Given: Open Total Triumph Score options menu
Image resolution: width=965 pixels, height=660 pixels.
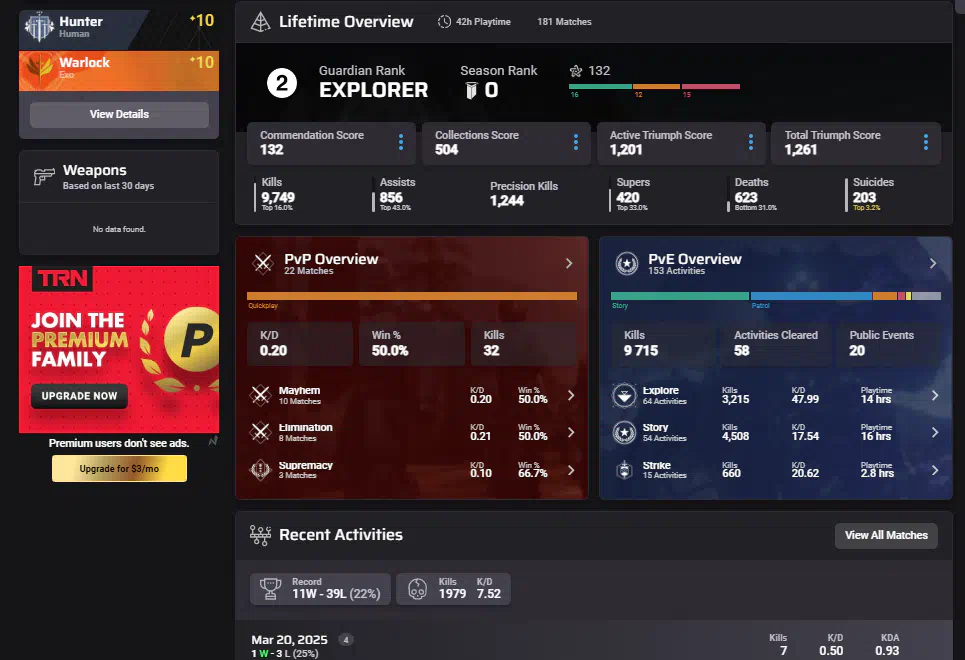Looking at the screenshot, I should 926,143.
